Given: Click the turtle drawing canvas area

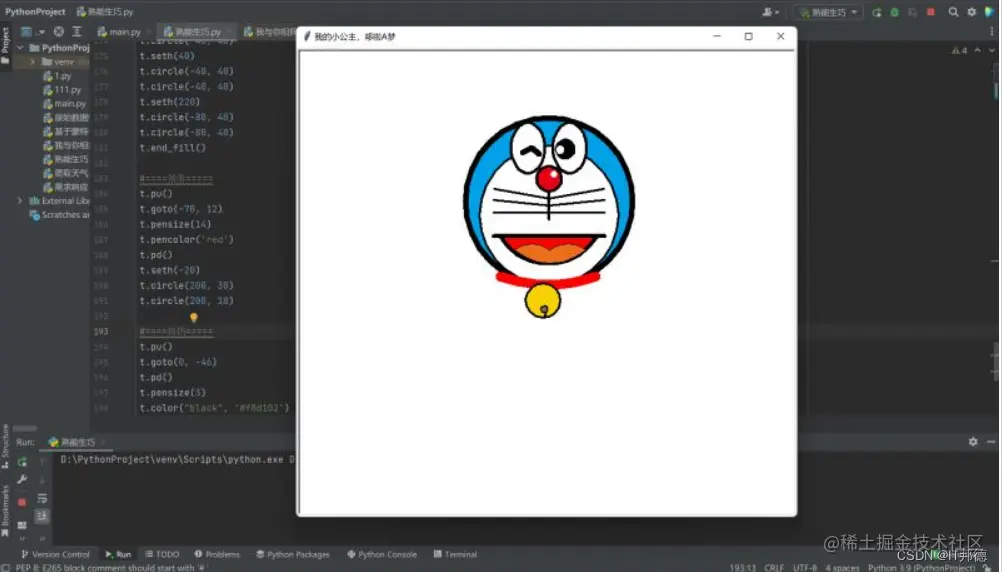Looking at the screenshot, I should 548,282.
